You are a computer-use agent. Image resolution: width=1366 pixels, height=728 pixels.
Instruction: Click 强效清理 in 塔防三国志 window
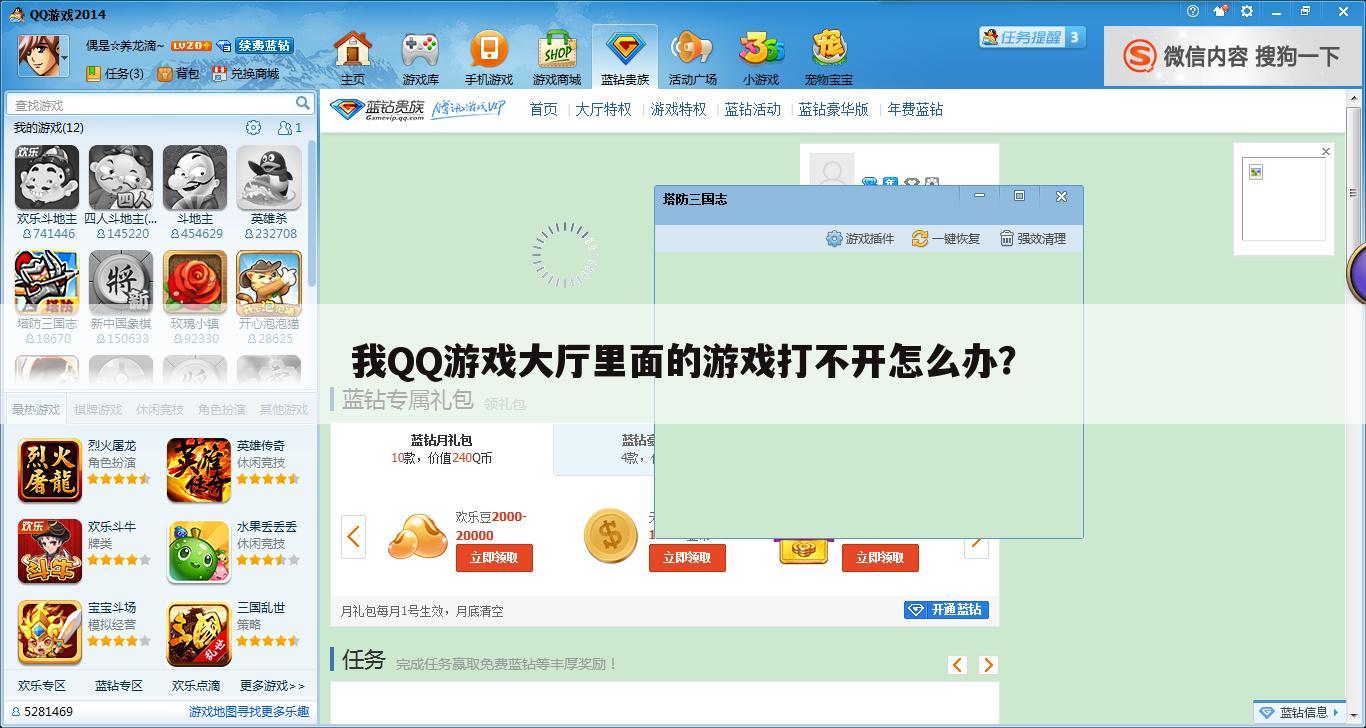1033,238
